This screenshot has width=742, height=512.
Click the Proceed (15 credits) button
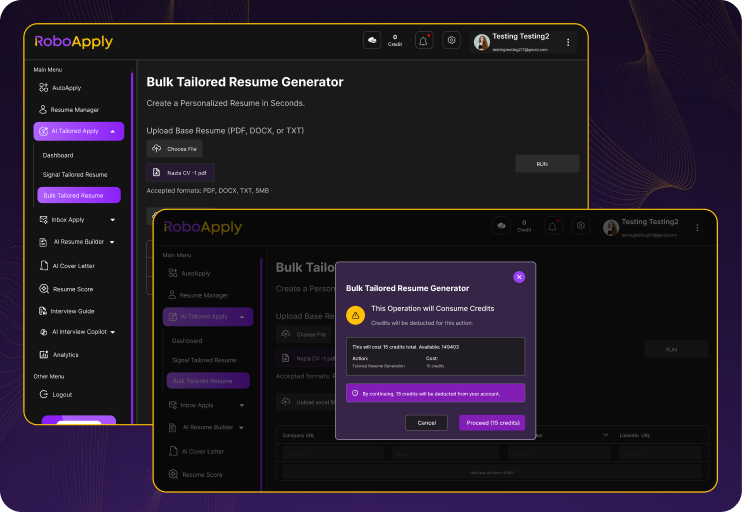(492, 423)
